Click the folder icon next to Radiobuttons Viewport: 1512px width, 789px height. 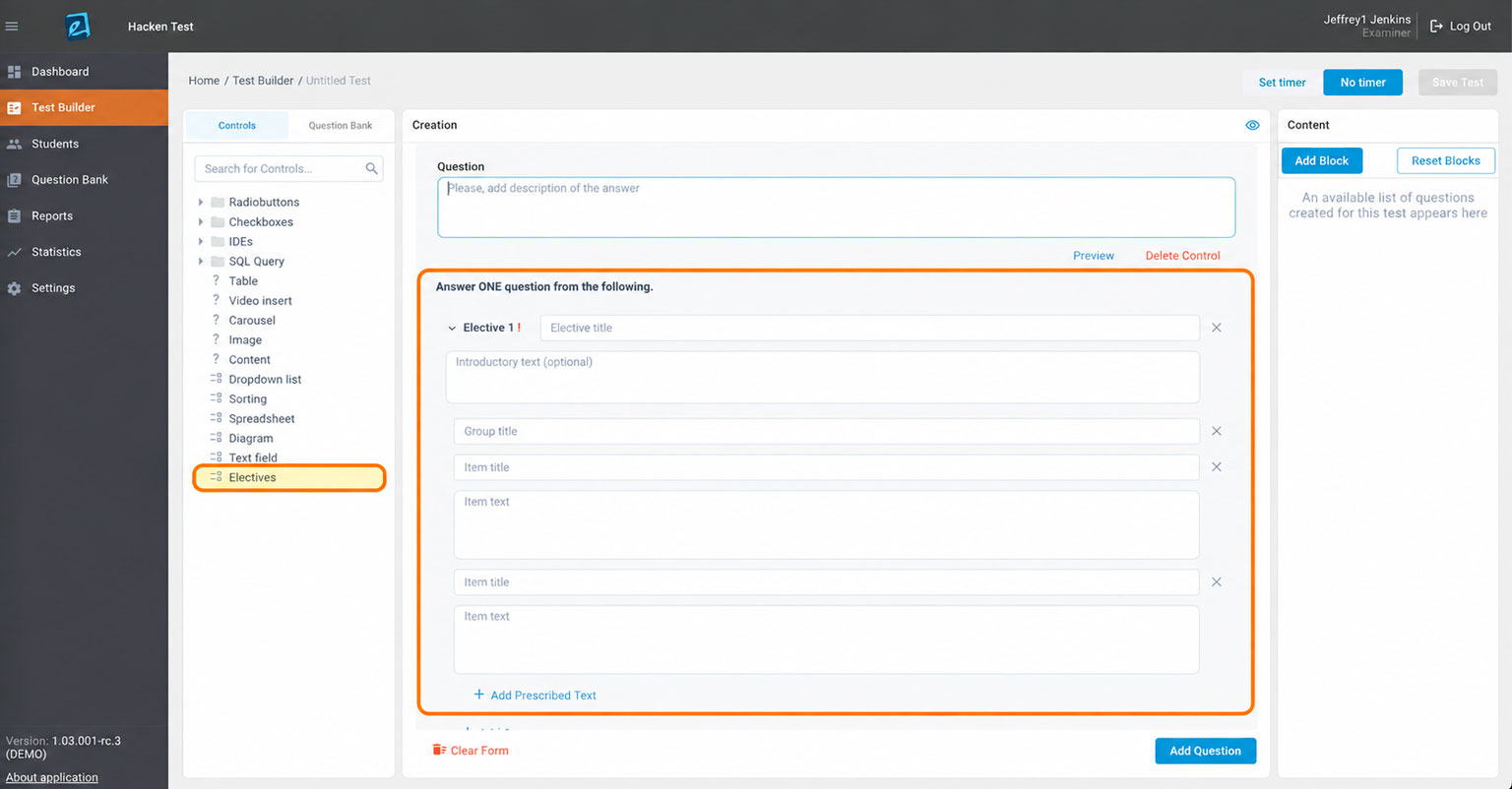[218, 203]
